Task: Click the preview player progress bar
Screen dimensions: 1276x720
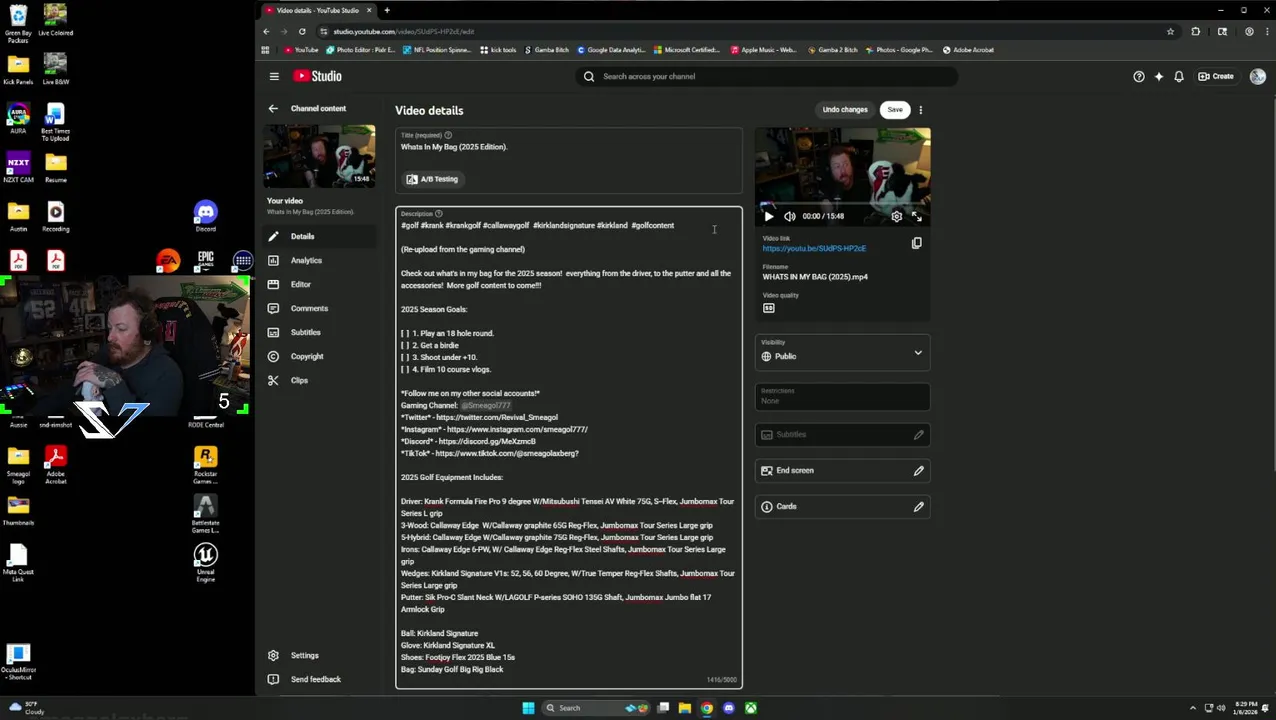Action: pyautogui.click(x=842, y=205)
